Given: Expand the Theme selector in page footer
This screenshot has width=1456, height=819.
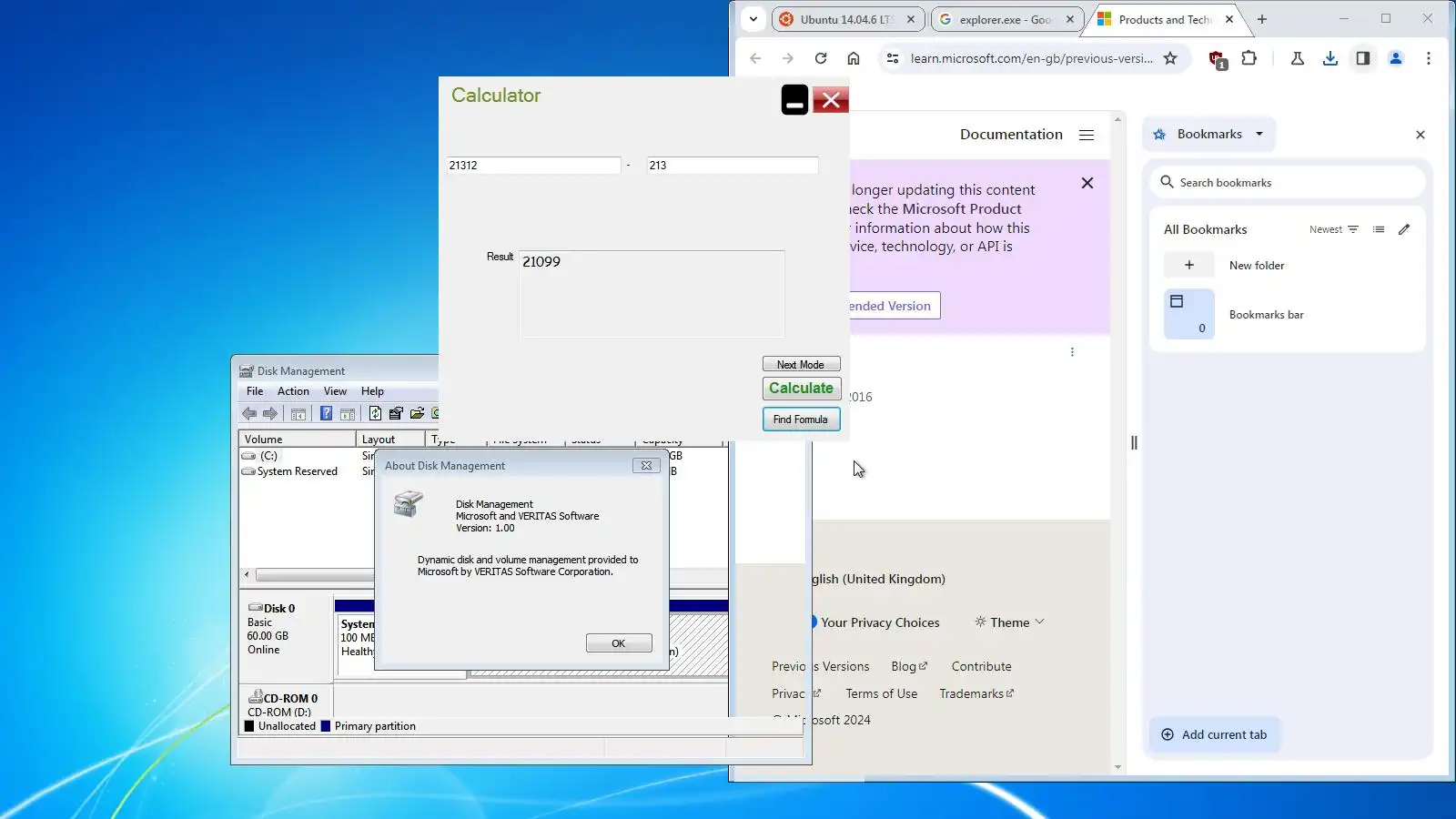Looking at the screenshot, I should 1010,622.
